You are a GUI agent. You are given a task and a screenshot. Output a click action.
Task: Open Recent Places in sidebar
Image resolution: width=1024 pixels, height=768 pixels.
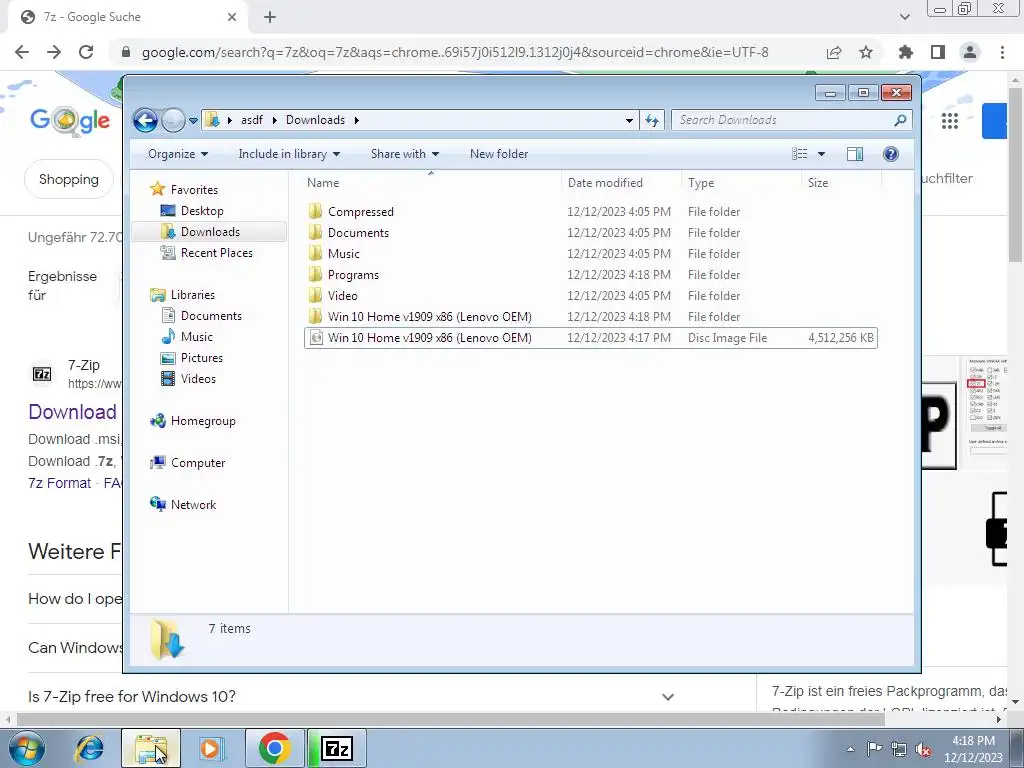click(x=216, y=253)
